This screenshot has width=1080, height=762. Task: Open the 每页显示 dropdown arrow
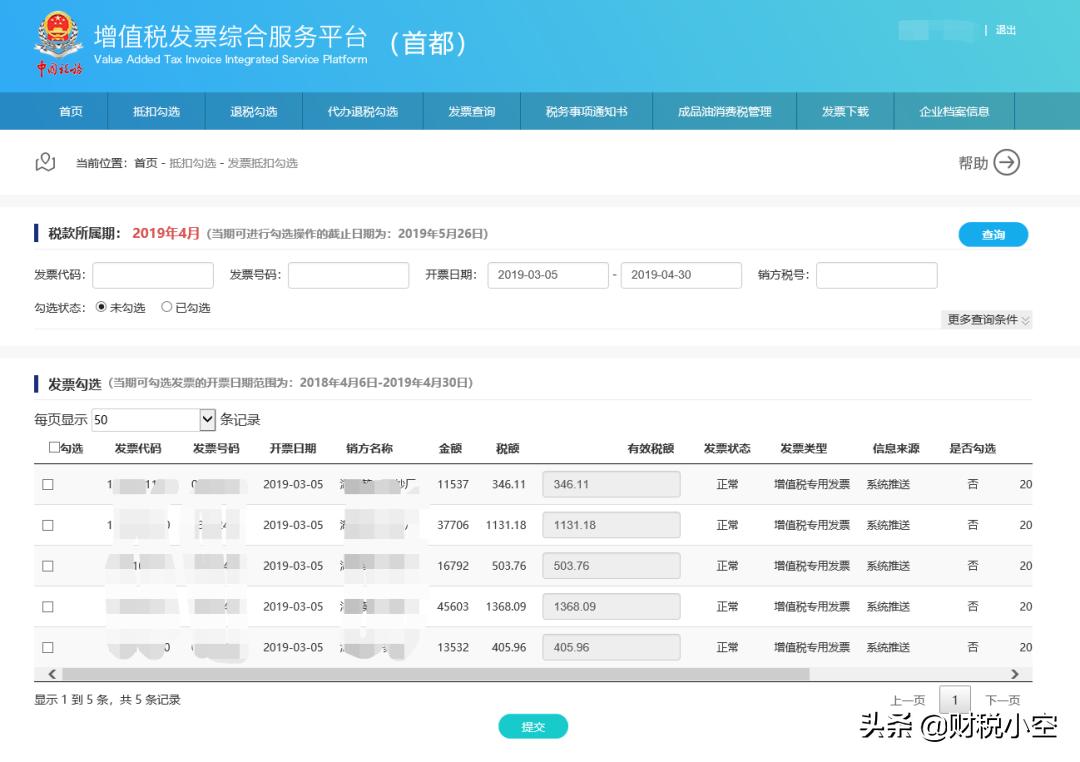(205, 419)
